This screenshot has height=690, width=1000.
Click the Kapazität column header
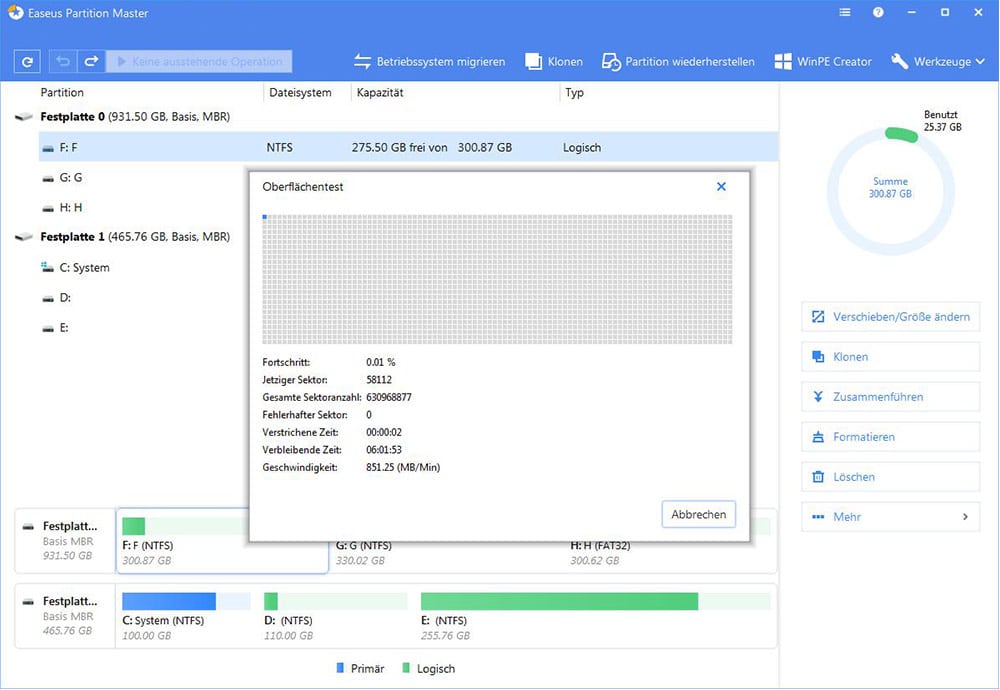380,92
